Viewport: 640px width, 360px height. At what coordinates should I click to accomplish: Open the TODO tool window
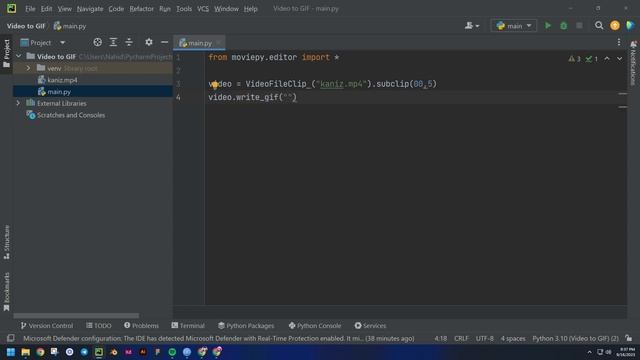coord(99,326)
